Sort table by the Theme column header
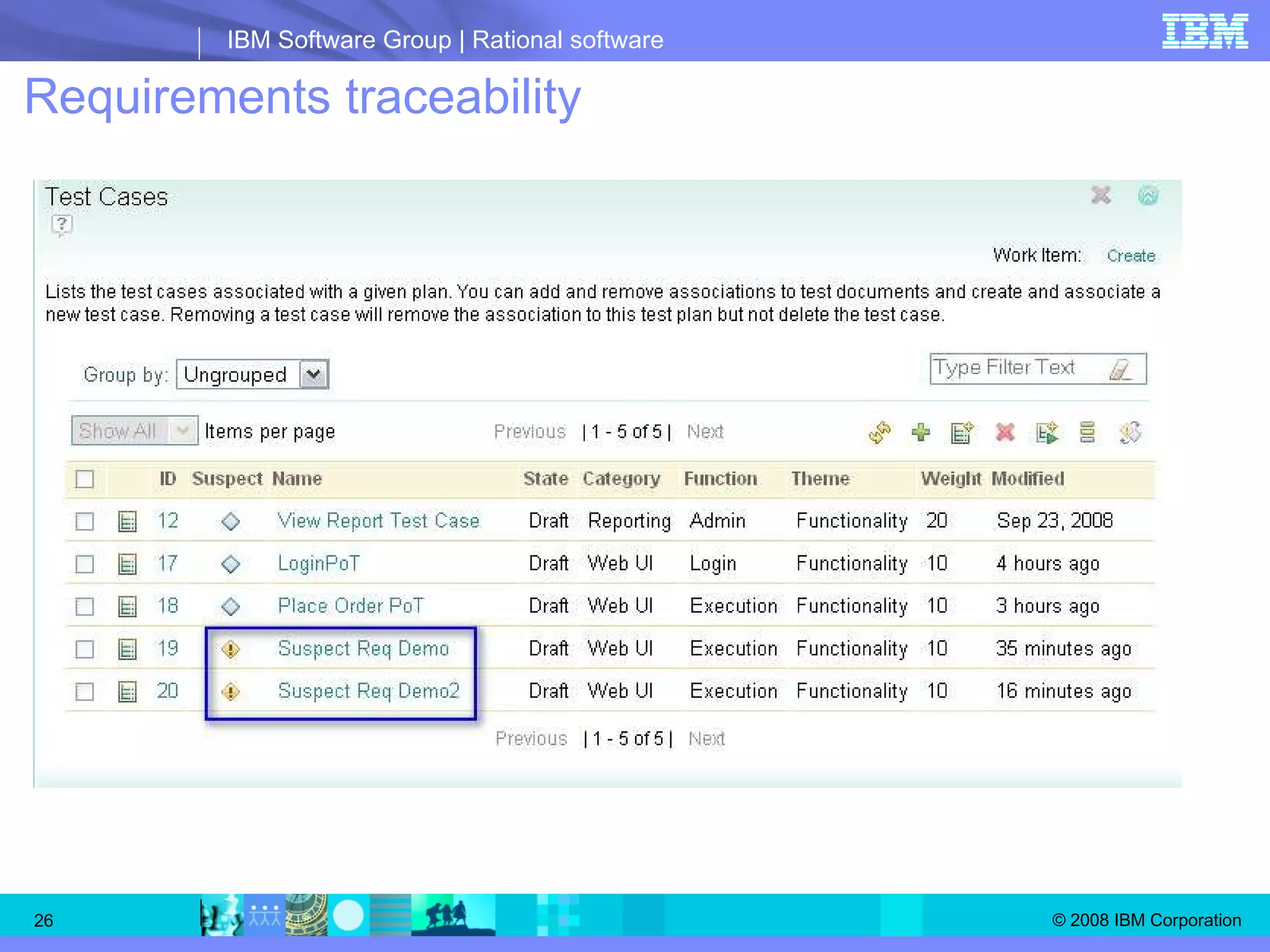Screen dimensions: 1270x952 point(820,478)
